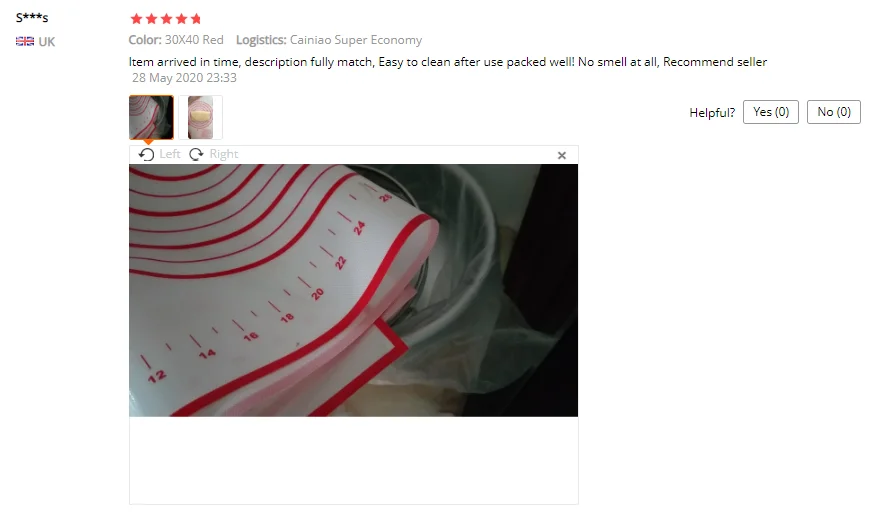
Task: Click the 'Left' rotate label
Action: pyautogui.click(x=170, y=154)
